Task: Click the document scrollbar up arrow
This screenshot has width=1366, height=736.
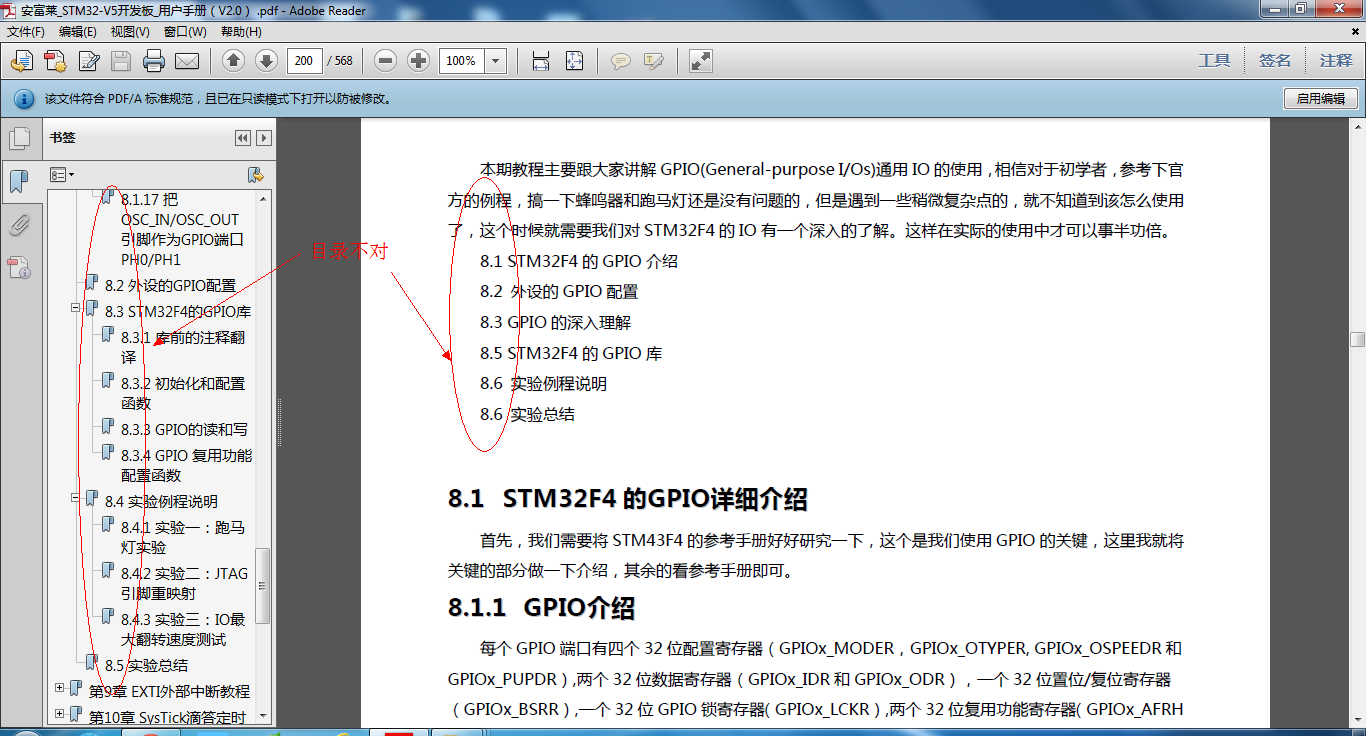Action: 1357,127
